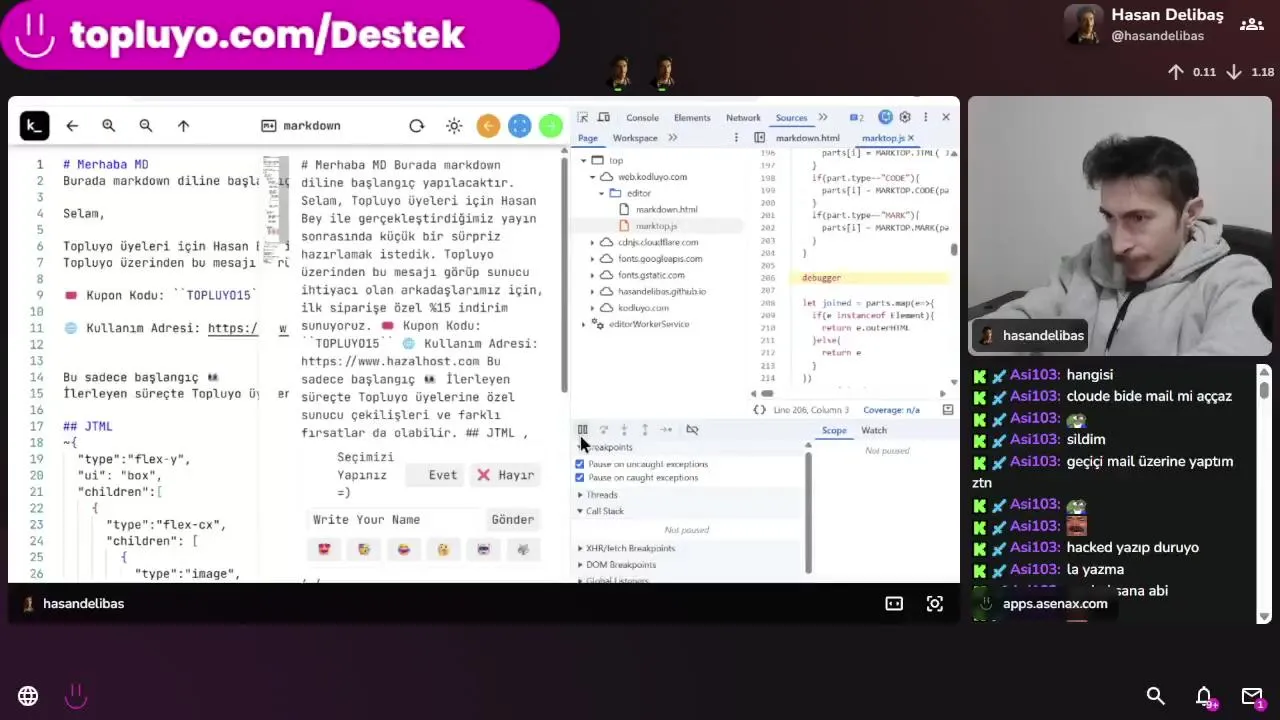Open the DevTools three-dot customize menu
Screen dimensions: 1280x720
[925, 117]
